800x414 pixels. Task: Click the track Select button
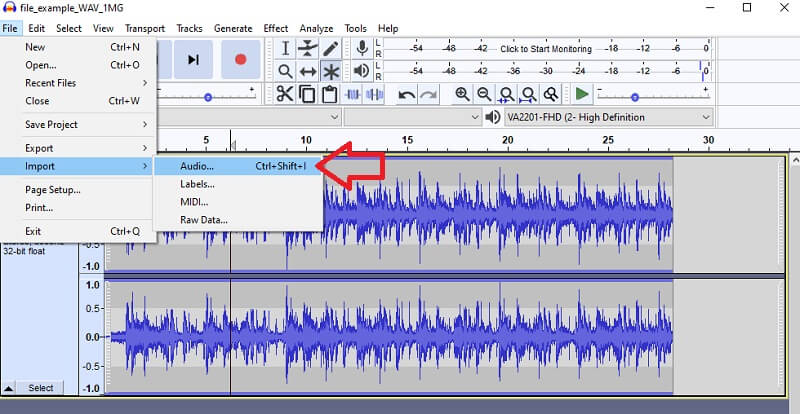[x=41, y=388]
